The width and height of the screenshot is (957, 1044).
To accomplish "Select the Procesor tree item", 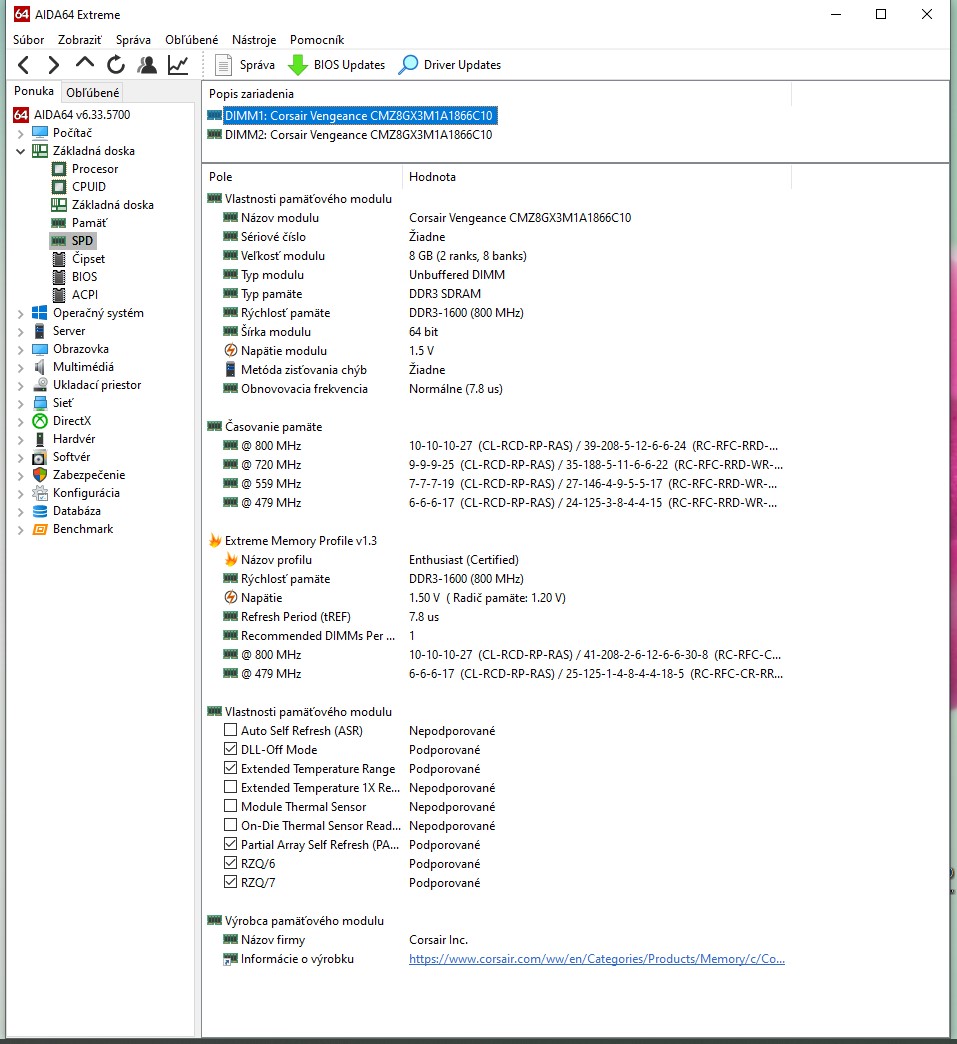I will 95,168.
